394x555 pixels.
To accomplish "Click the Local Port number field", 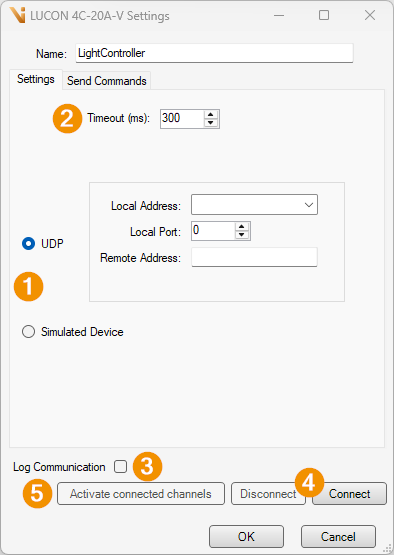I will coord(213,231).
